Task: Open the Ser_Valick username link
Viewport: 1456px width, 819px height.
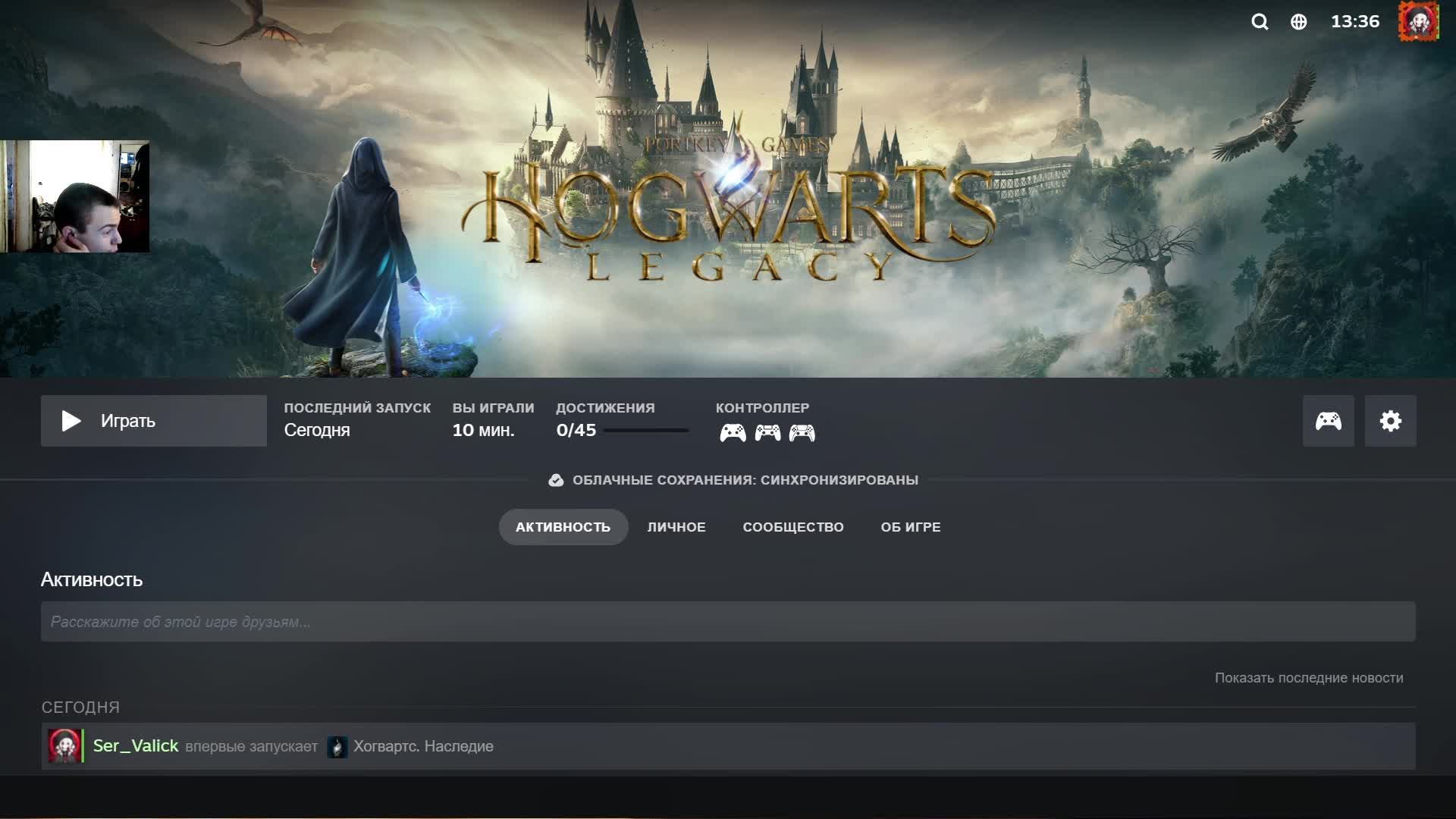Action: click(136, 746)
